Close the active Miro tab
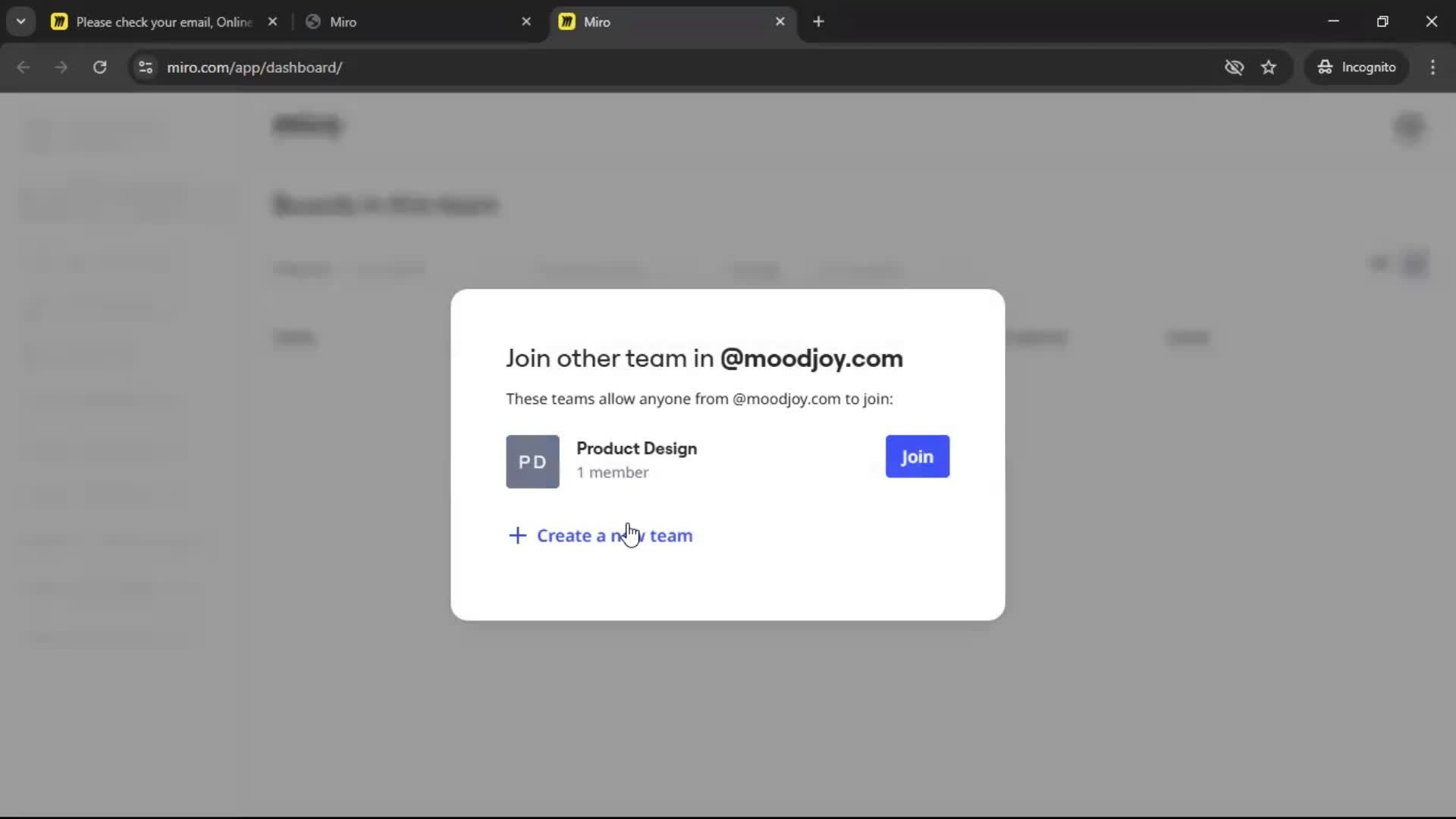This screenshot has height=819, width=1456. click(780, 22)
